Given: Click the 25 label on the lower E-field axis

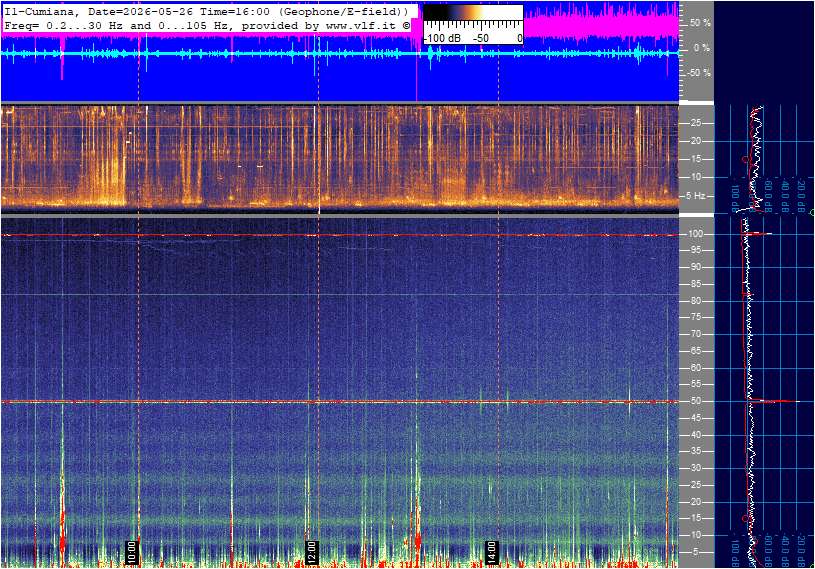Looking at the screenshot, I should [695, 485].
